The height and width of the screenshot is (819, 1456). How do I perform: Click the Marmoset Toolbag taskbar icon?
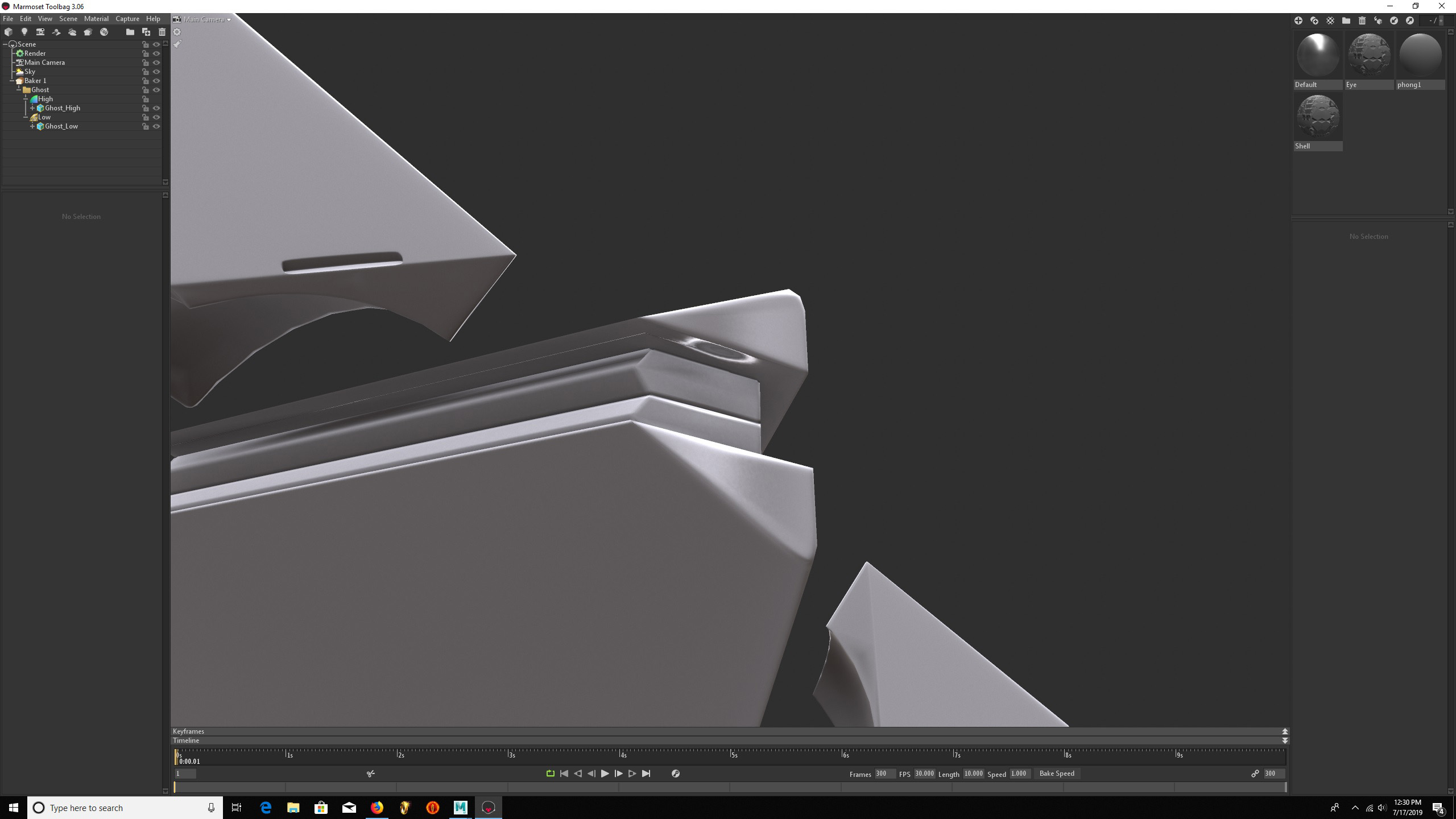coord(488,807)
